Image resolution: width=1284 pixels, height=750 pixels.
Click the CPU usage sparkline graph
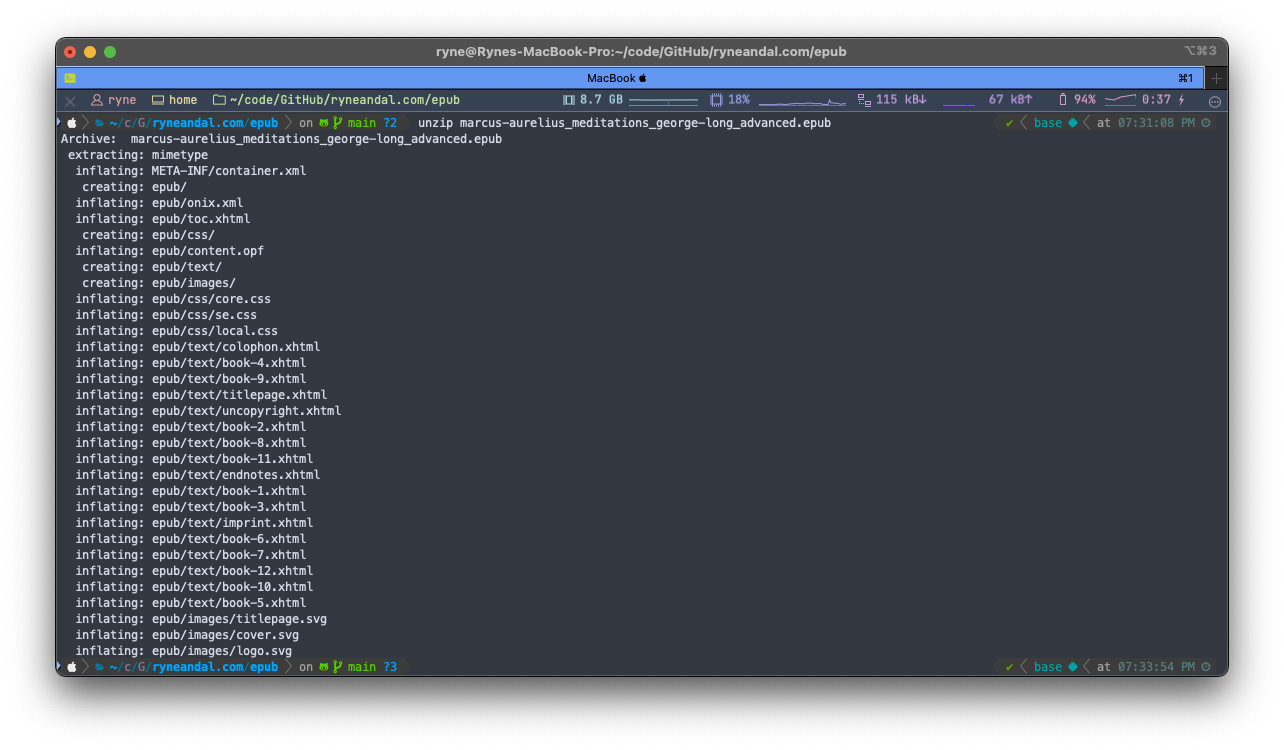[x=802, y=100]
